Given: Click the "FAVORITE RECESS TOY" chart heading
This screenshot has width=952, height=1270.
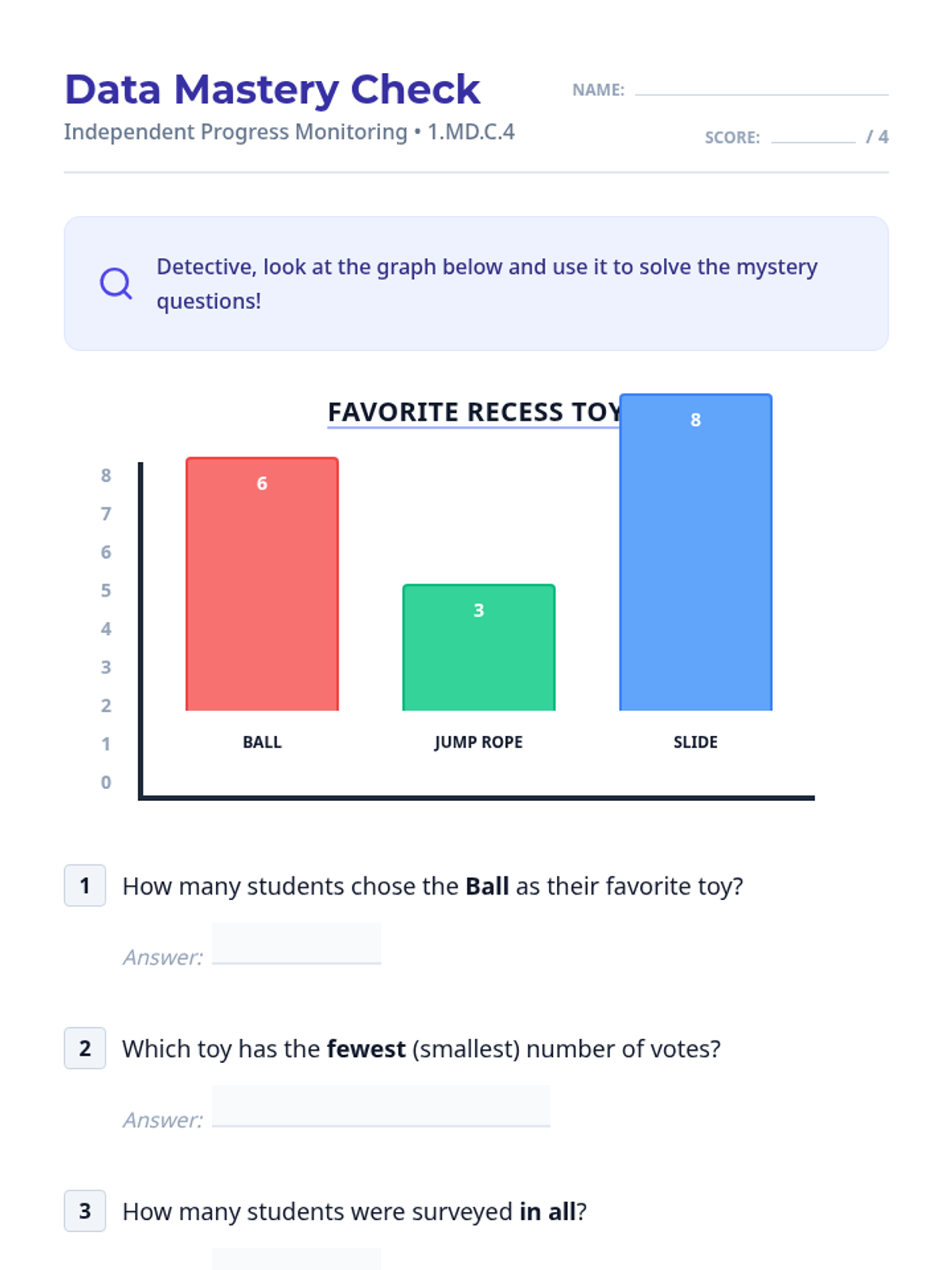Looking at the screenshot, I should (x=474, y=412).
